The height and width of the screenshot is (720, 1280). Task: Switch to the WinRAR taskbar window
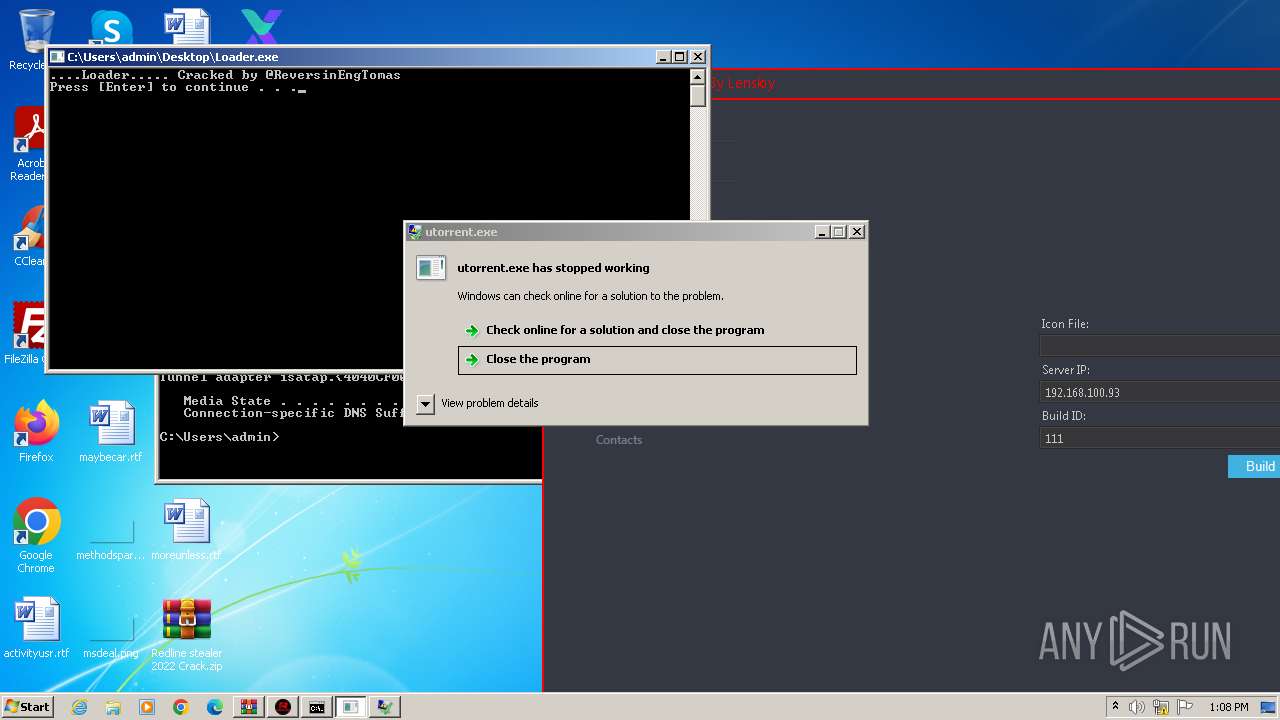(x=249, y=707)
